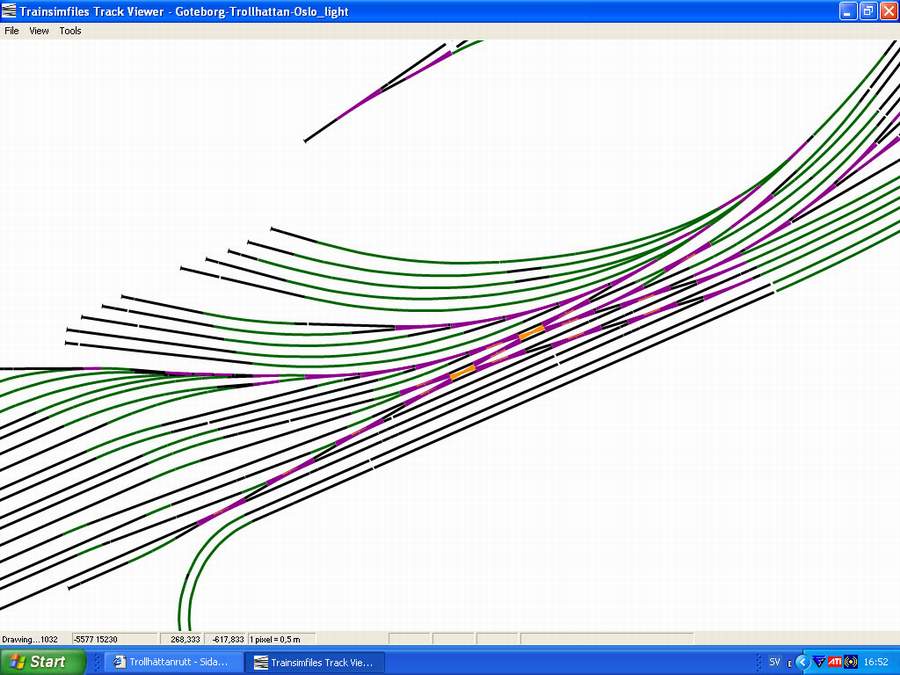
Task: Open the File menu
Action: (x=12, y=31)
